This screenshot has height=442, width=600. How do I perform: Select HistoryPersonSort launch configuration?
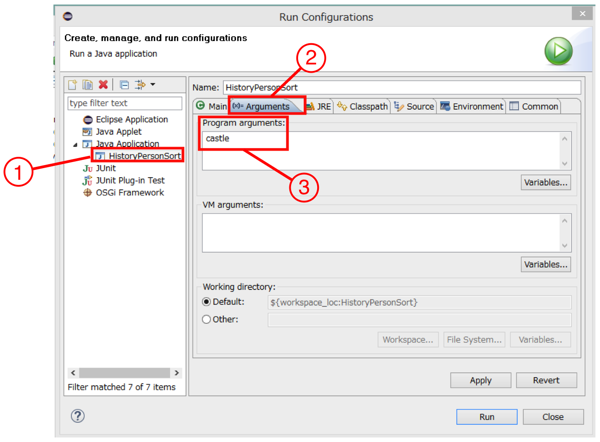(144, 156)
